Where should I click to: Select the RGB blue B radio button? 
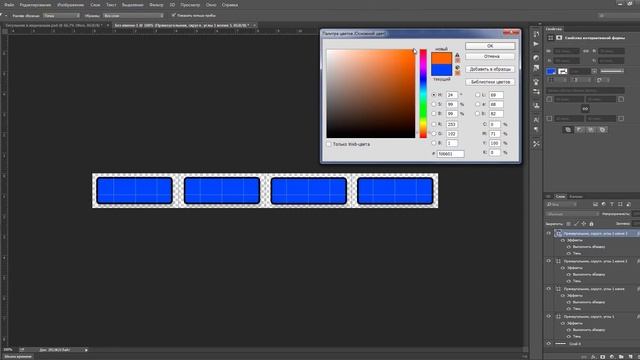click(x=434, y=143)
